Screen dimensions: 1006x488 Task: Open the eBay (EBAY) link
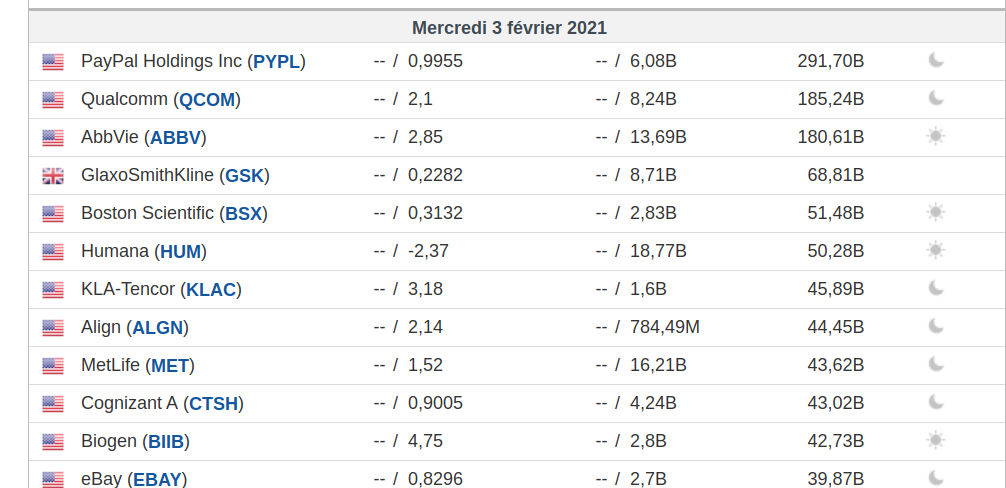click(x=133, y=479)
